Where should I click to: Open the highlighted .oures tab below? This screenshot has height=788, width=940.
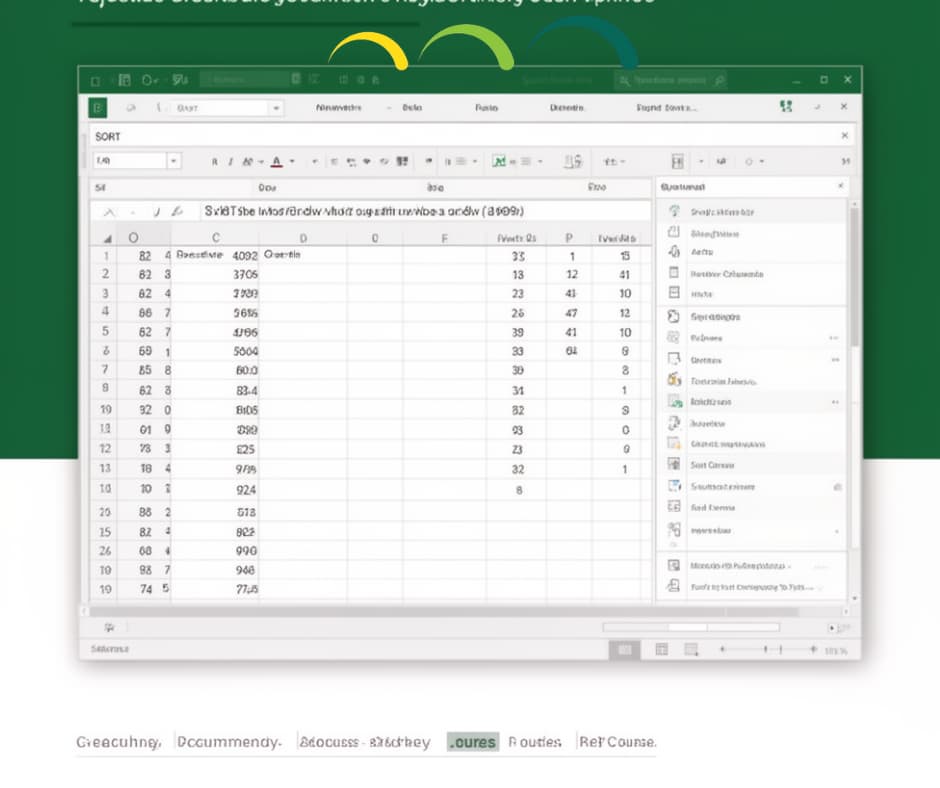(x=473, y=742)
